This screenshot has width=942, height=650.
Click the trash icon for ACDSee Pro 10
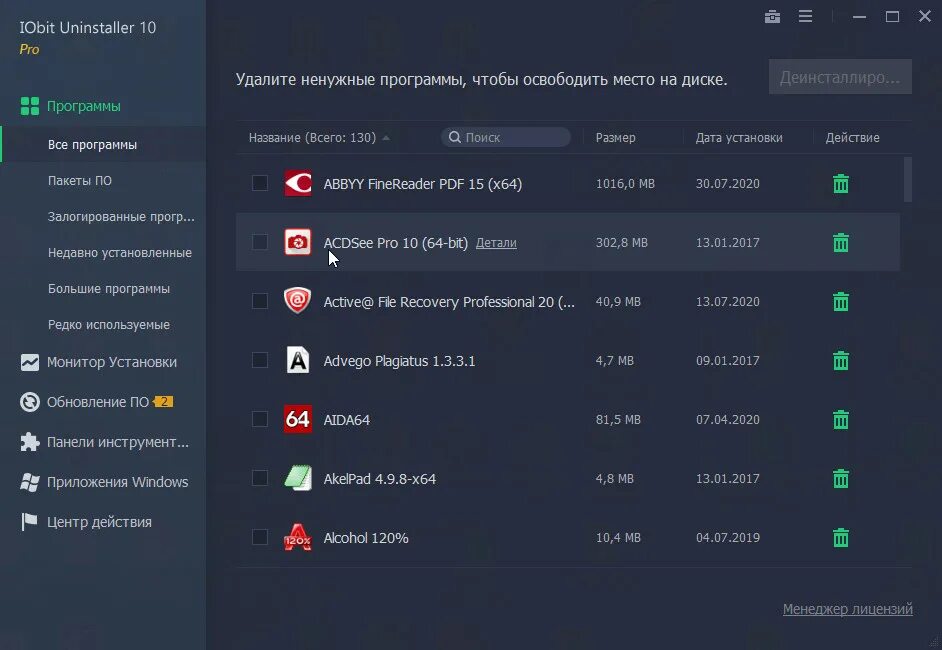click(x=840, y=242)
